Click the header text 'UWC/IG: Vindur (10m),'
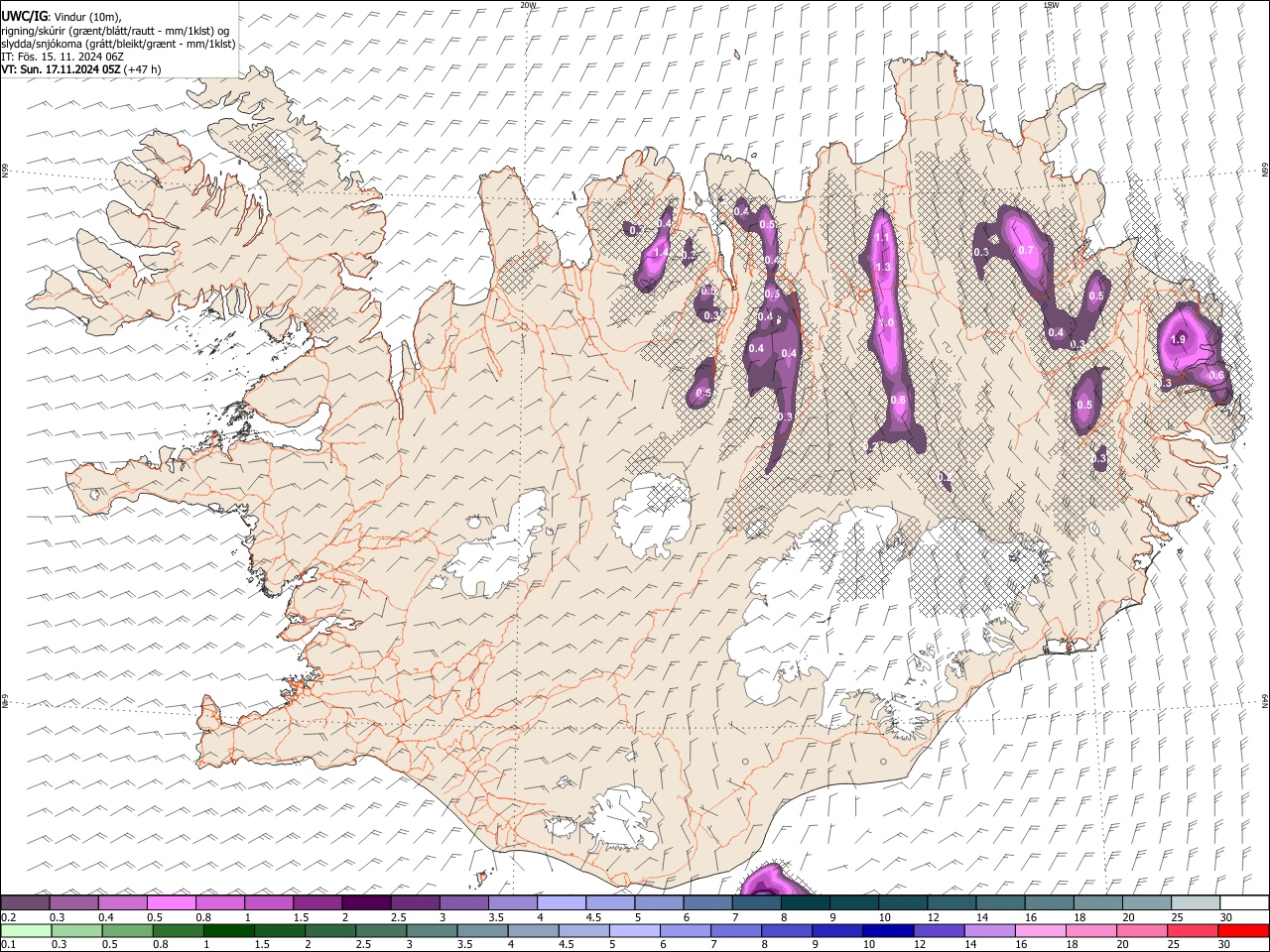 click(x=62, y=16)
